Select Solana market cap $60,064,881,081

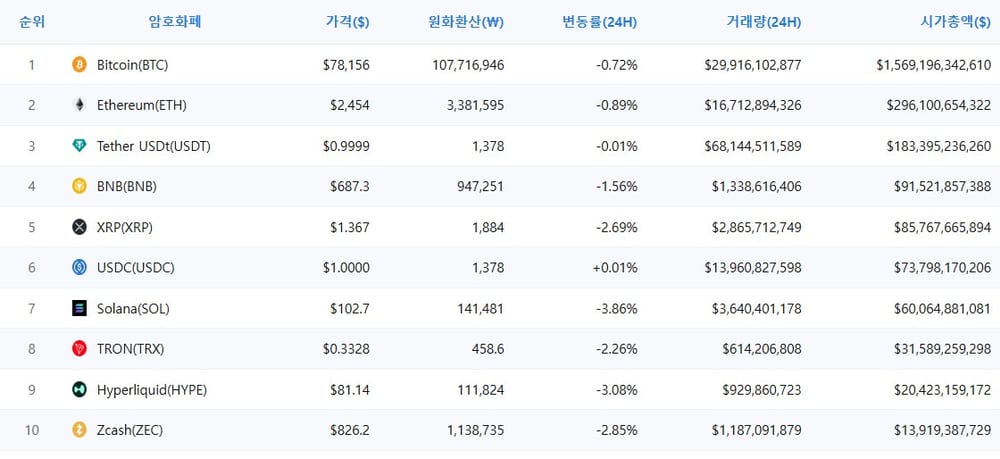[943, 309]
